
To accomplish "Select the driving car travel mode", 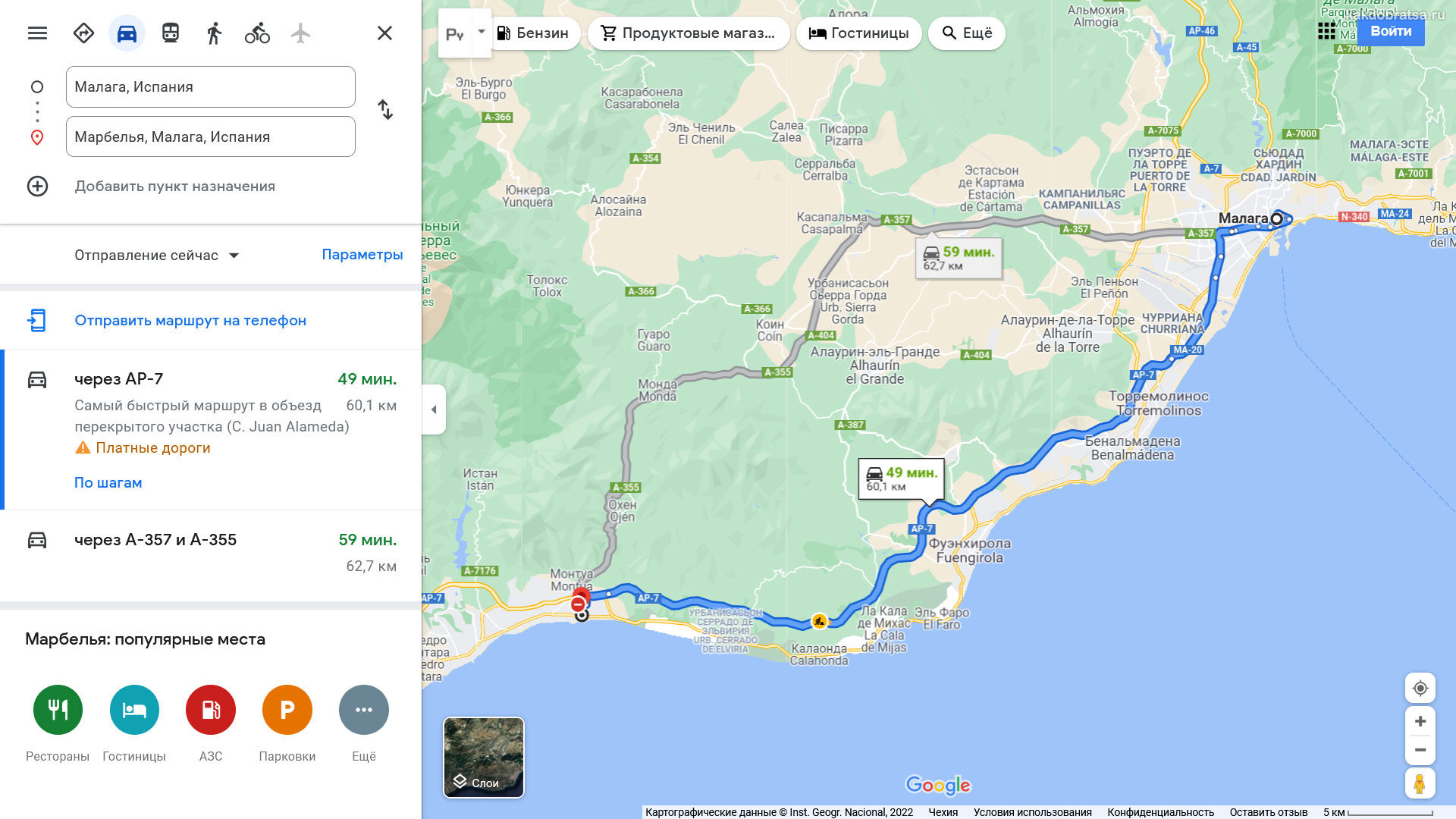I will pyautogui.click(x=127, y=33).
